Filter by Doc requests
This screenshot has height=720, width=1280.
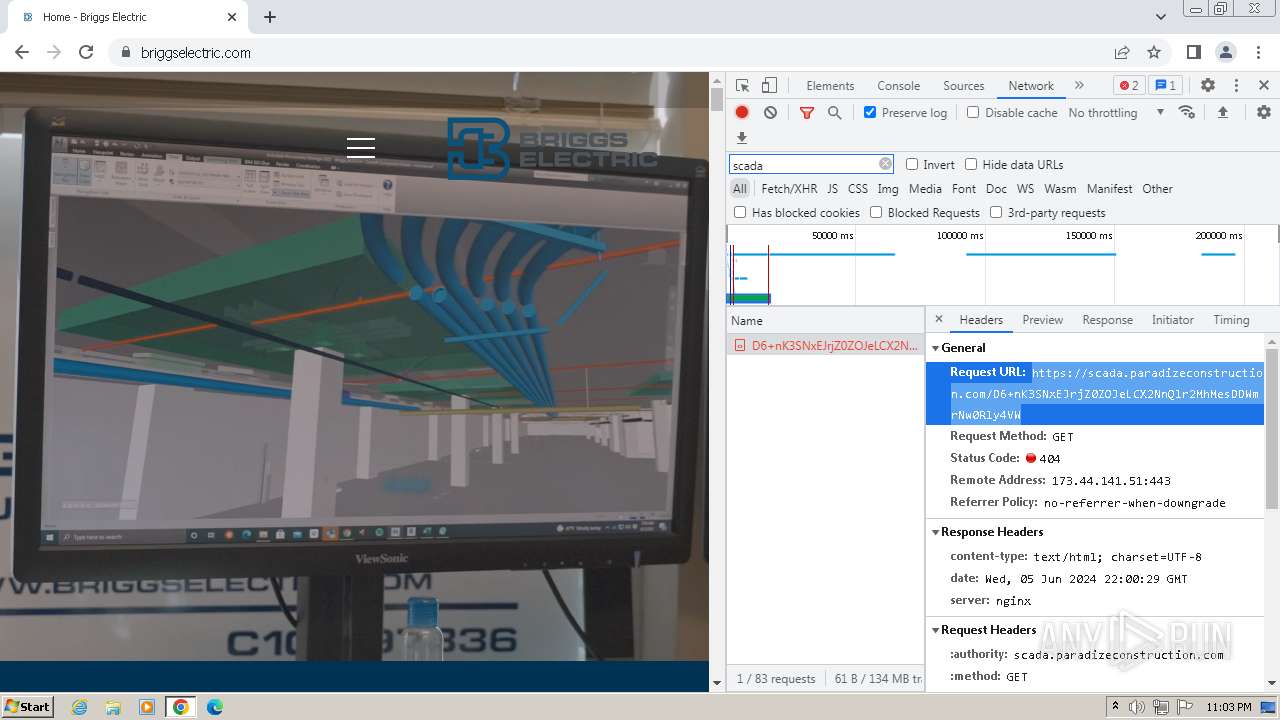pos(996,188)
